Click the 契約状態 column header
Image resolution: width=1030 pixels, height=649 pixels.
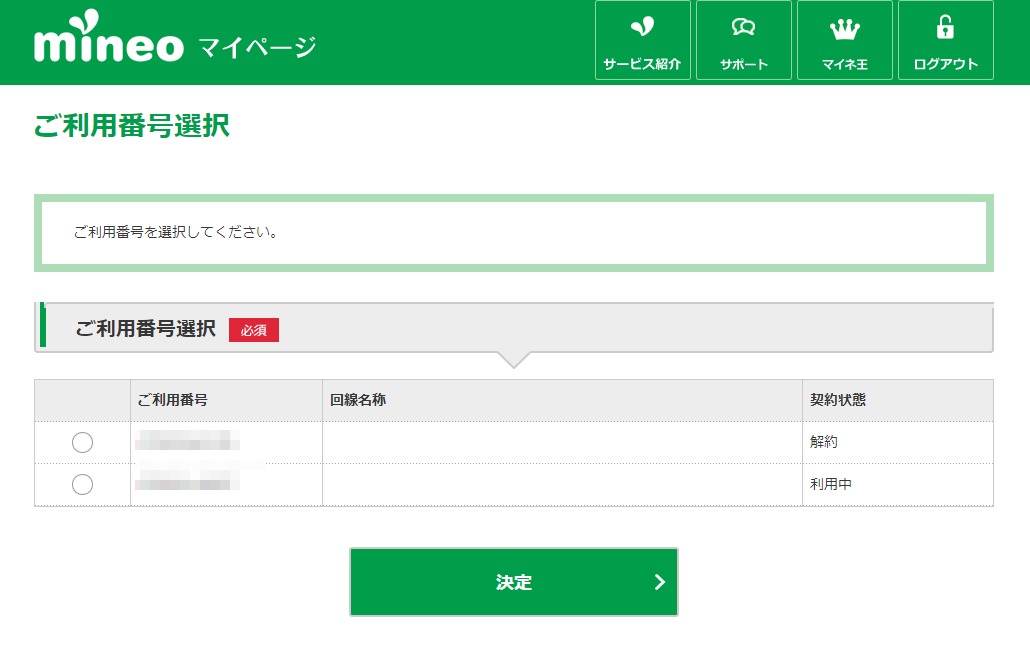[838, 400]
